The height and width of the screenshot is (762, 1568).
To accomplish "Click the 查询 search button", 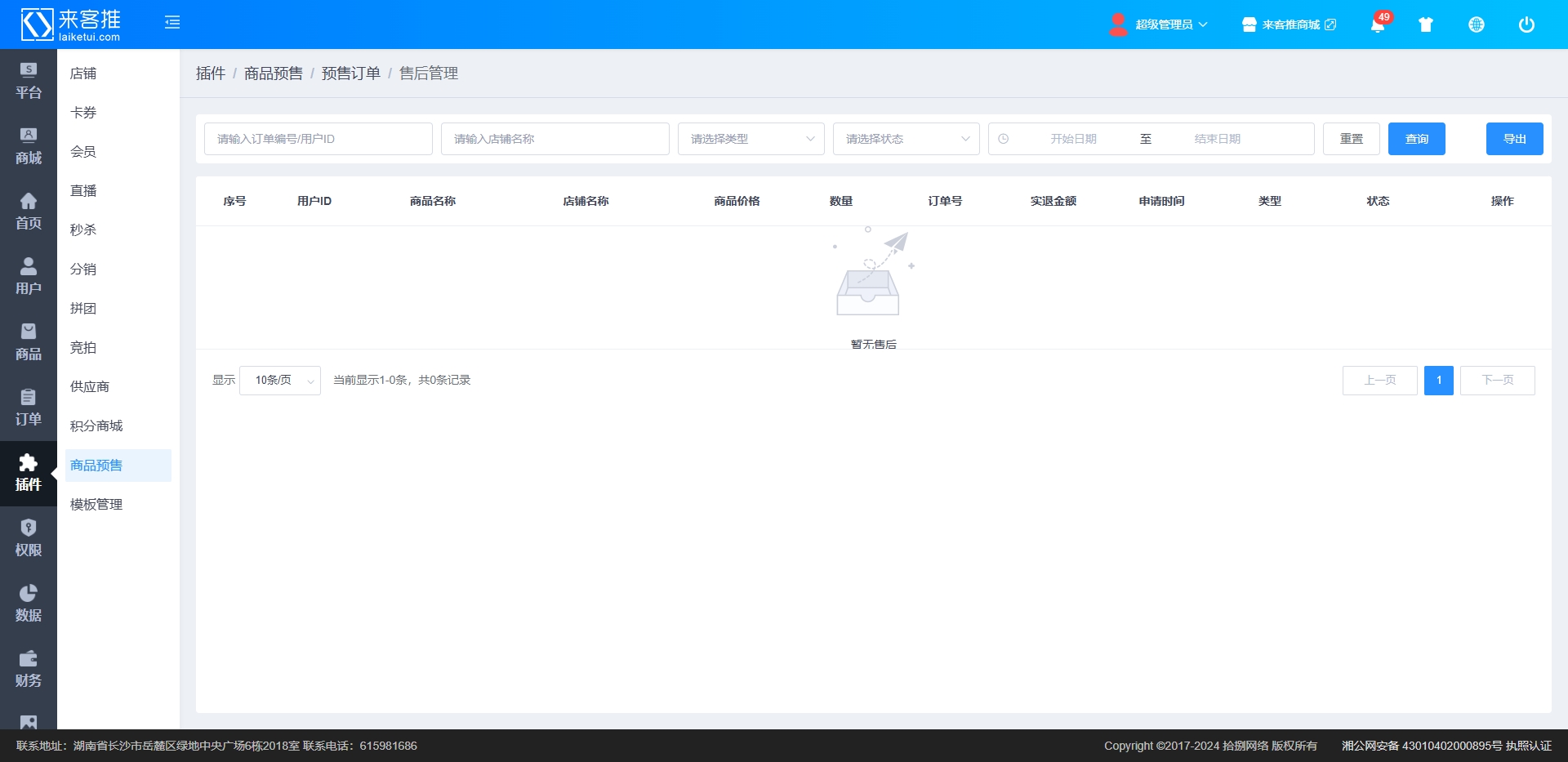I will [1416, 139].
